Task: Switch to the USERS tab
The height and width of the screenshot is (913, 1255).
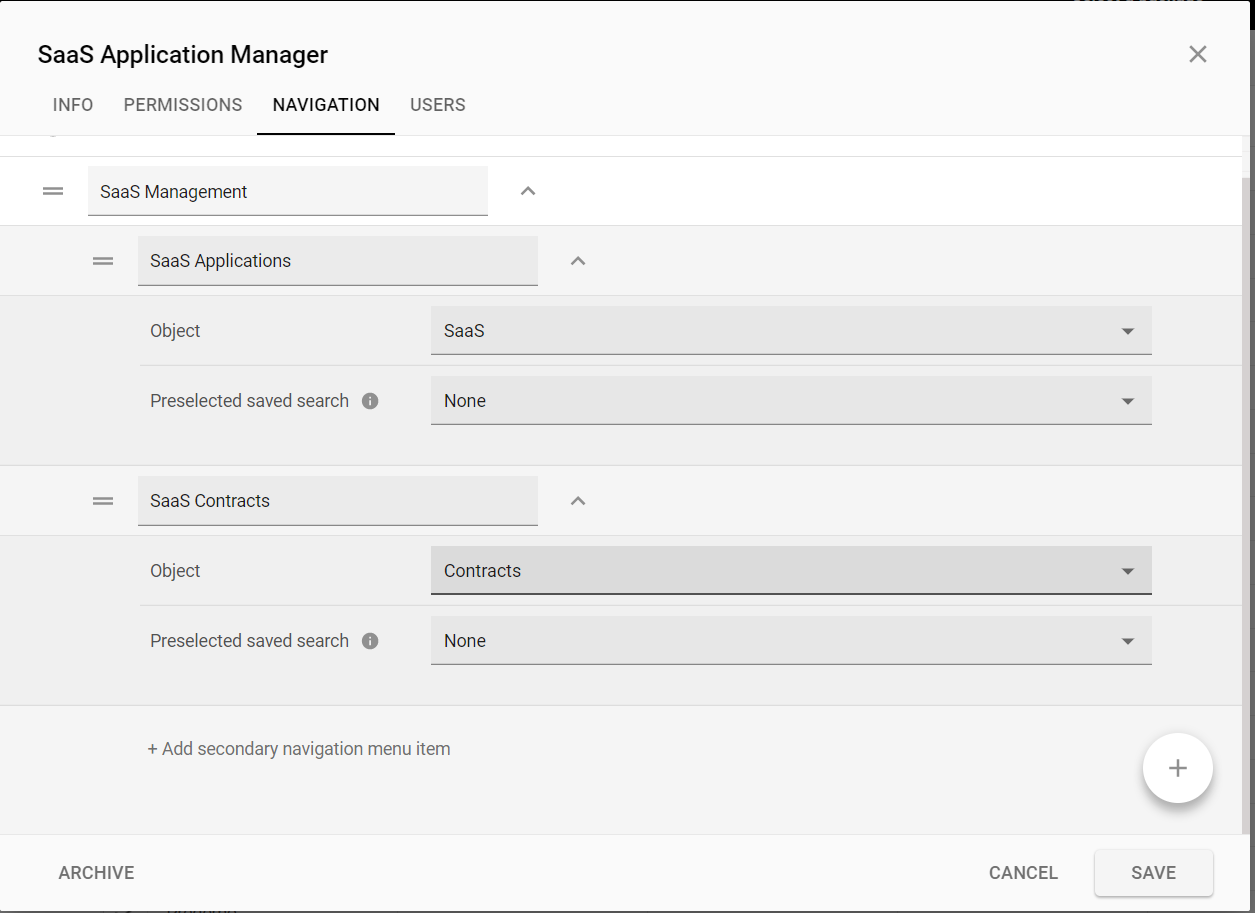Action: click(x=437, y=104)
